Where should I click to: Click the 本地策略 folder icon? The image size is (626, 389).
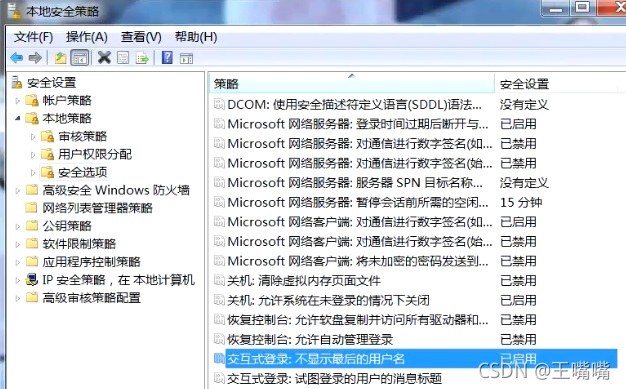pos(32,118)
